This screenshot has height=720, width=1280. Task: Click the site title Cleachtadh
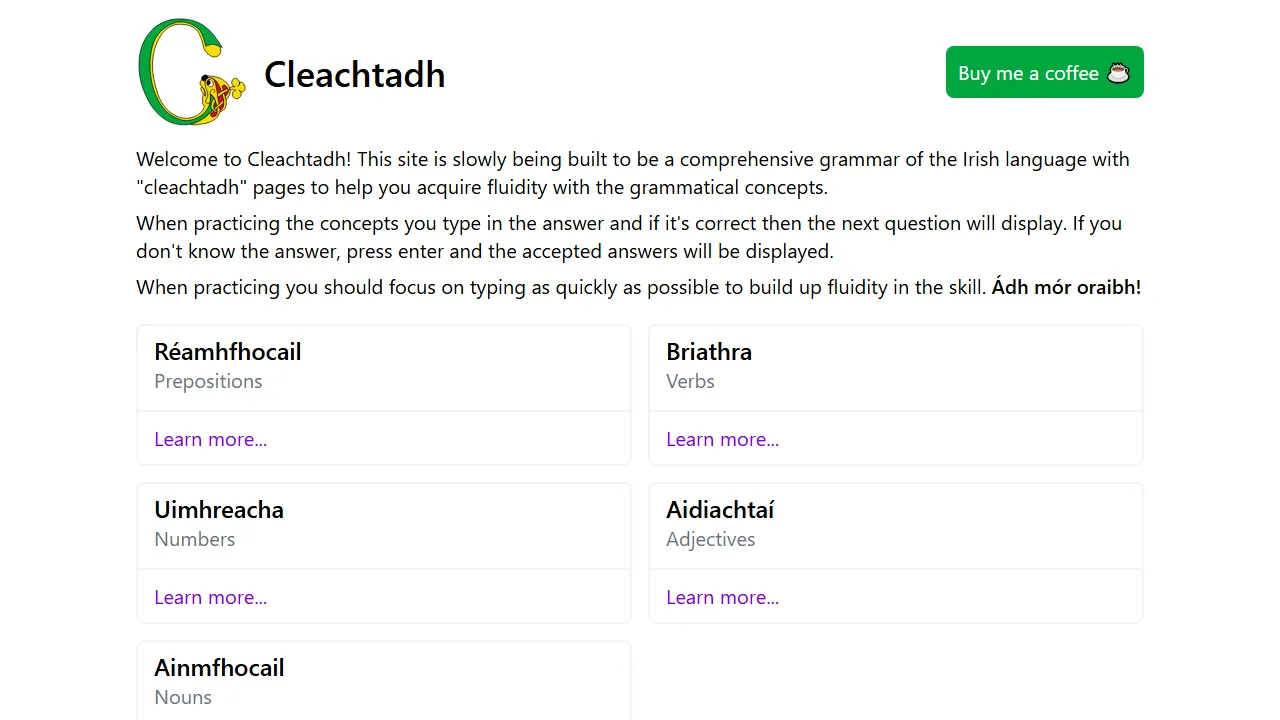point(354,74)
